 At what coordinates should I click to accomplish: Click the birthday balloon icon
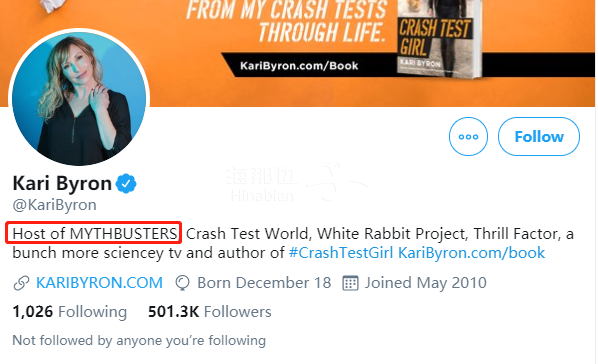(x=182, y=283)
